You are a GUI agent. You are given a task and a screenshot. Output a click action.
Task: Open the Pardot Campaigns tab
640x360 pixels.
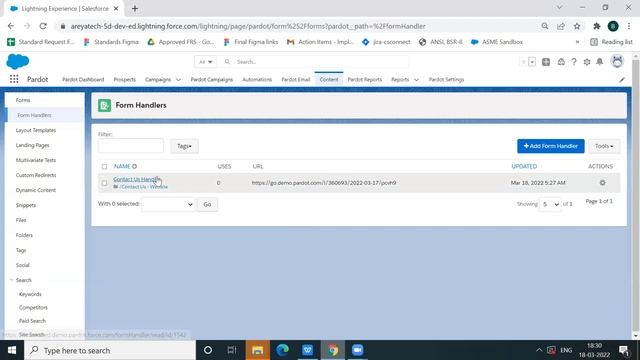[212, 80]
